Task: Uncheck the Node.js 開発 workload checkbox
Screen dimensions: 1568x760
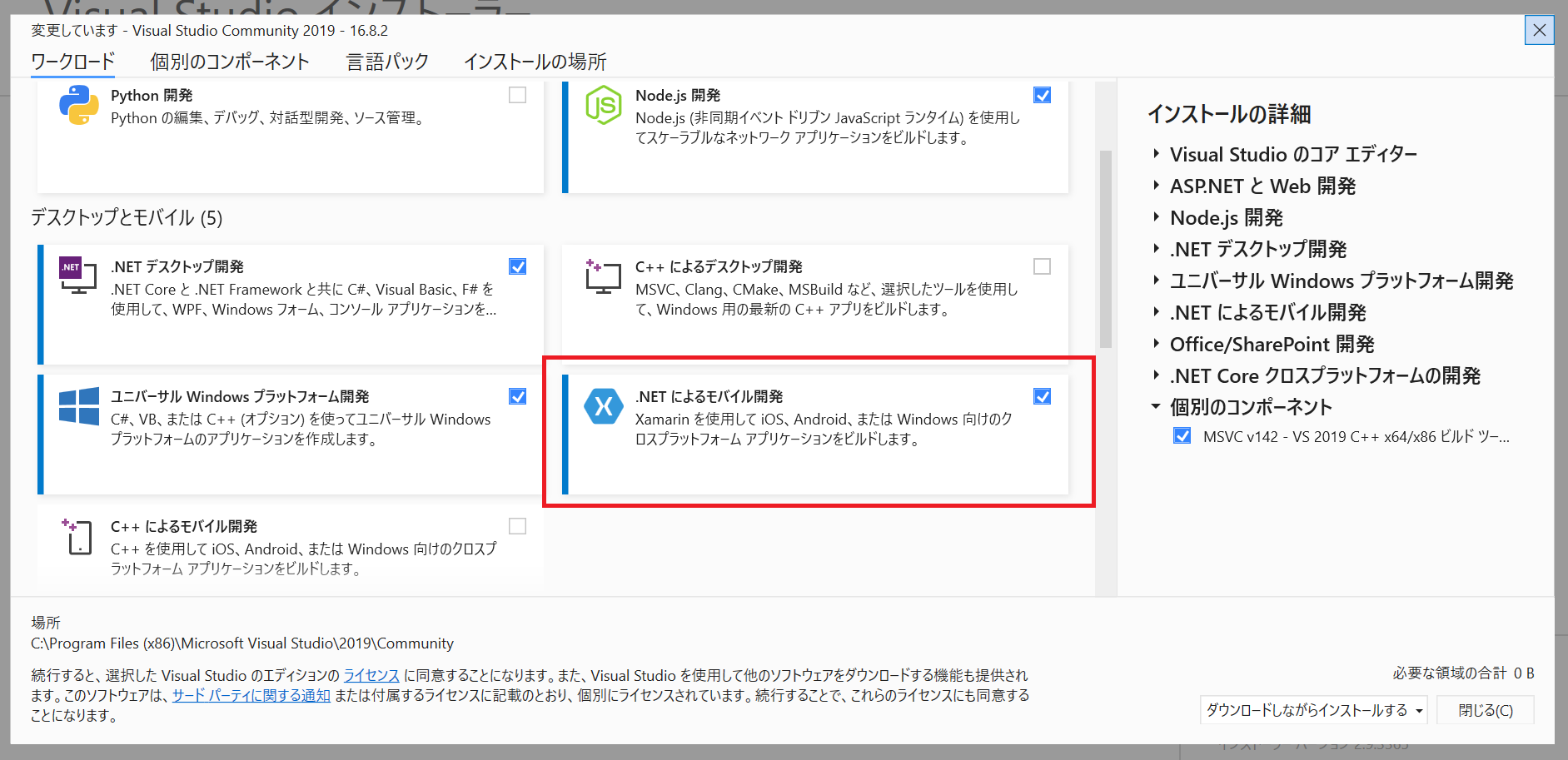Action: [1043, 95]
